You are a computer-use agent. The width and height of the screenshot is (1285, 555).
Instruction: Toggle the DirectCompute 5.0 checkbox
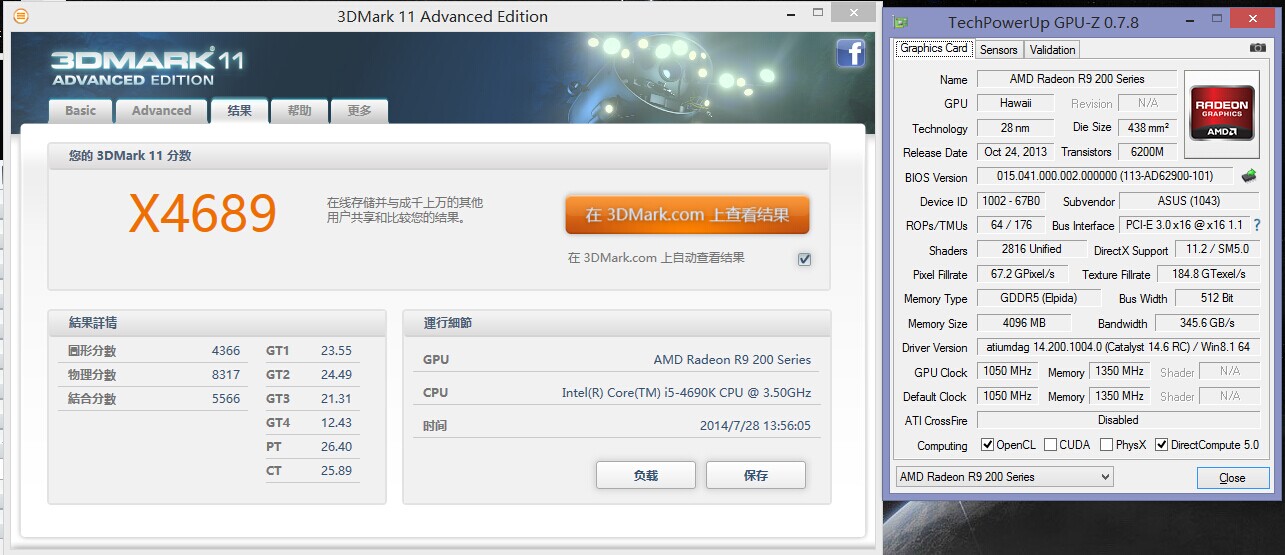click(x=1161, y=445)
